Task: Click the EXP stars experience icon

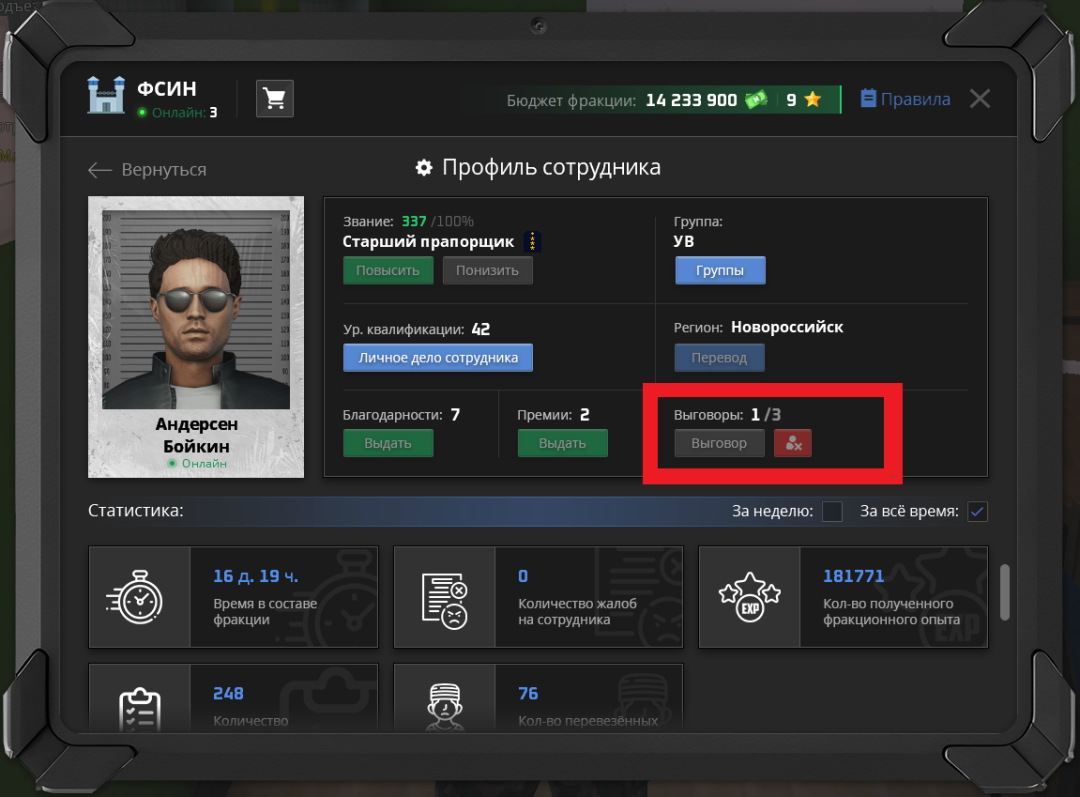Action: point(749,597)
